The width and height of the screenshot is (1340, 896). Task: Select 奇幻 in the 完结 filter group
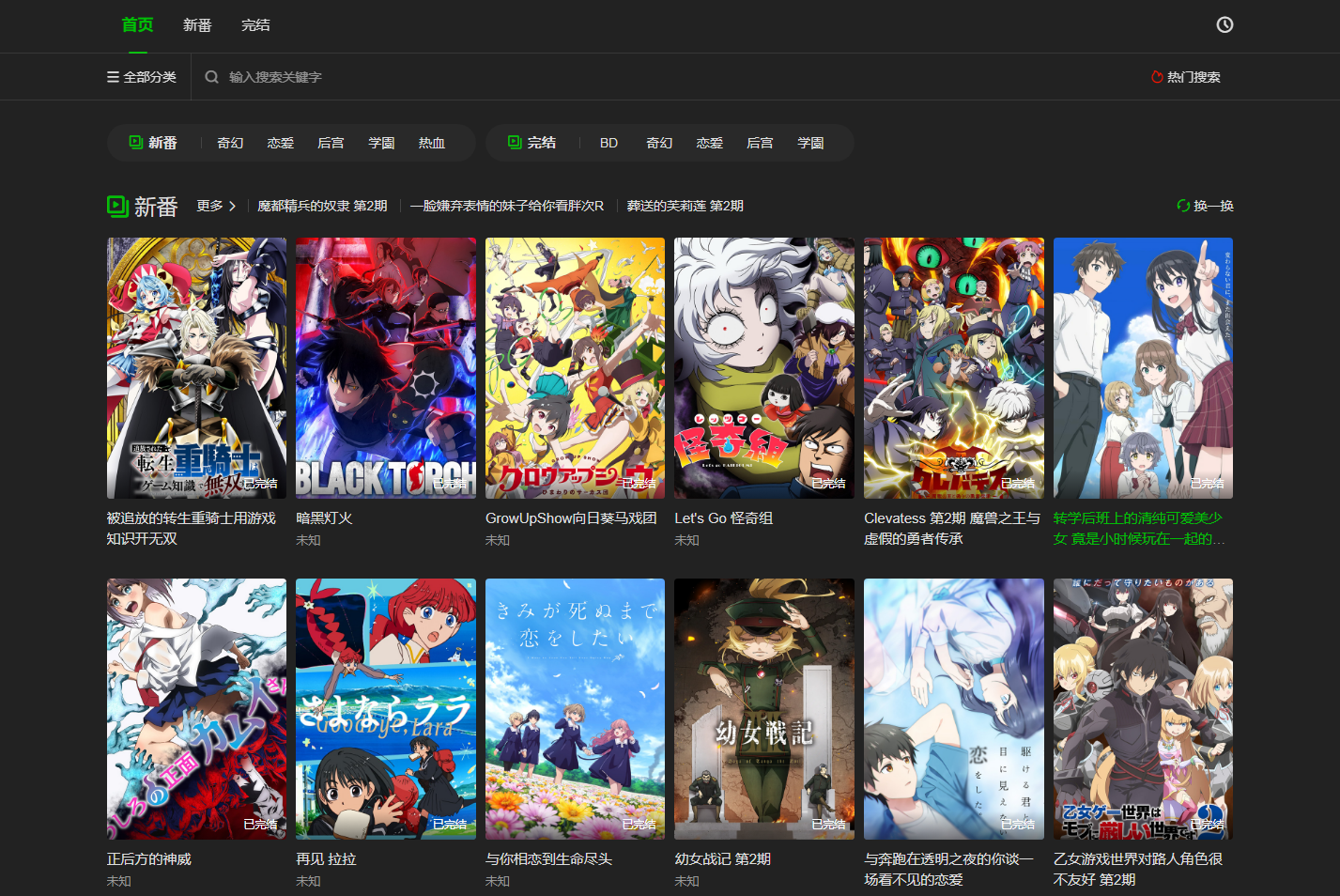coord(659,143)
